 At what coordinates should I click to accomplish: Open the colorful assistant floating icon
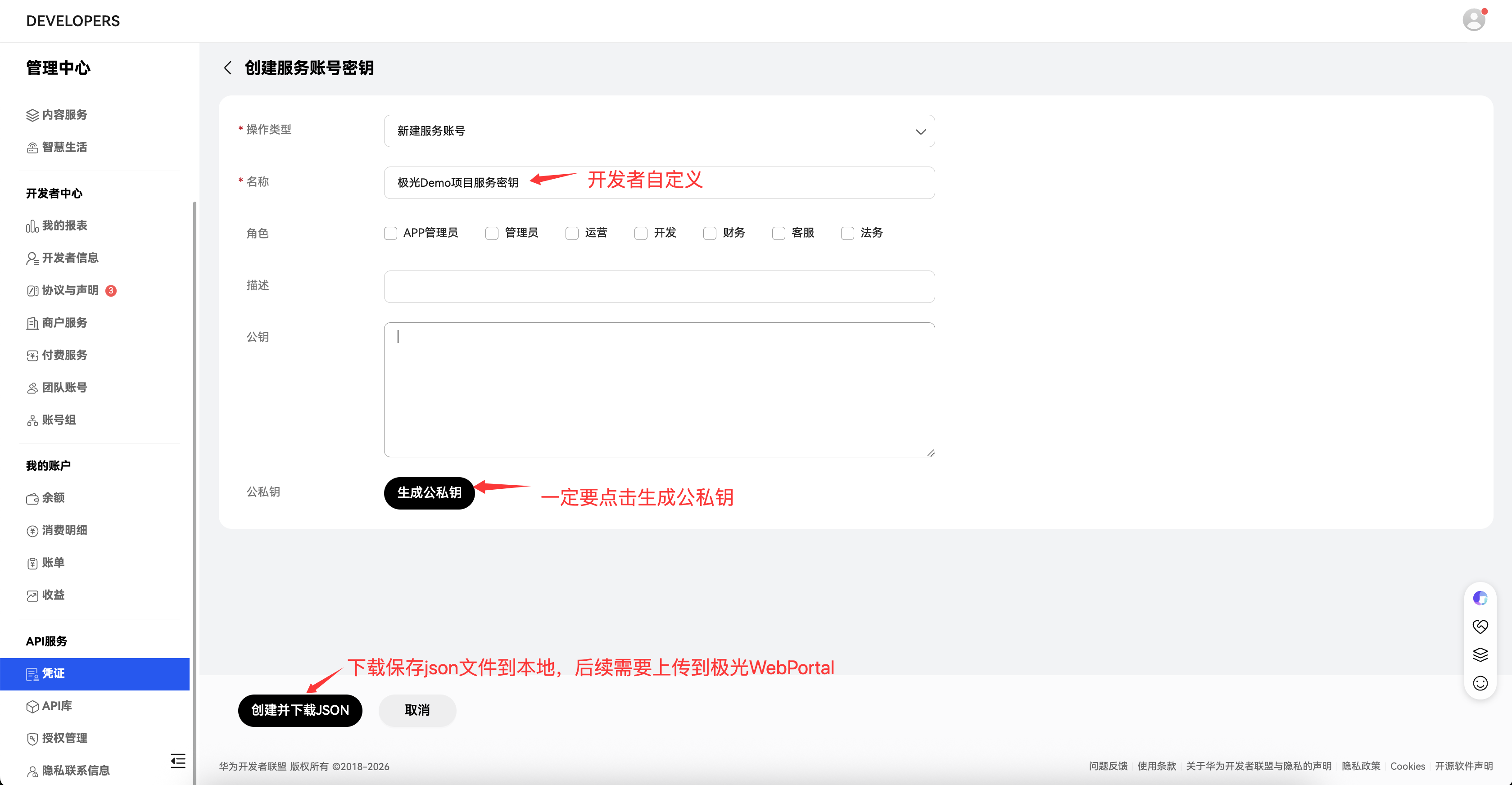click(1480, 599)
